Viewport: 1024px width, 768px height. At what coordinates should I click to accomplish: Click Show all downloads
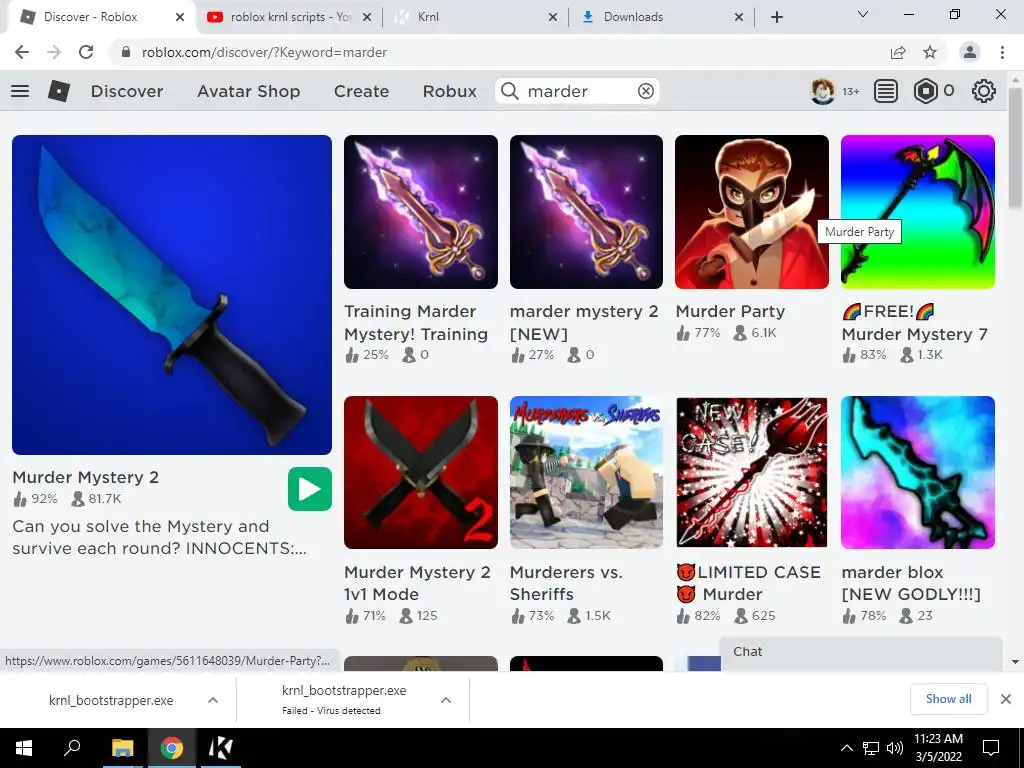point(948,699)
